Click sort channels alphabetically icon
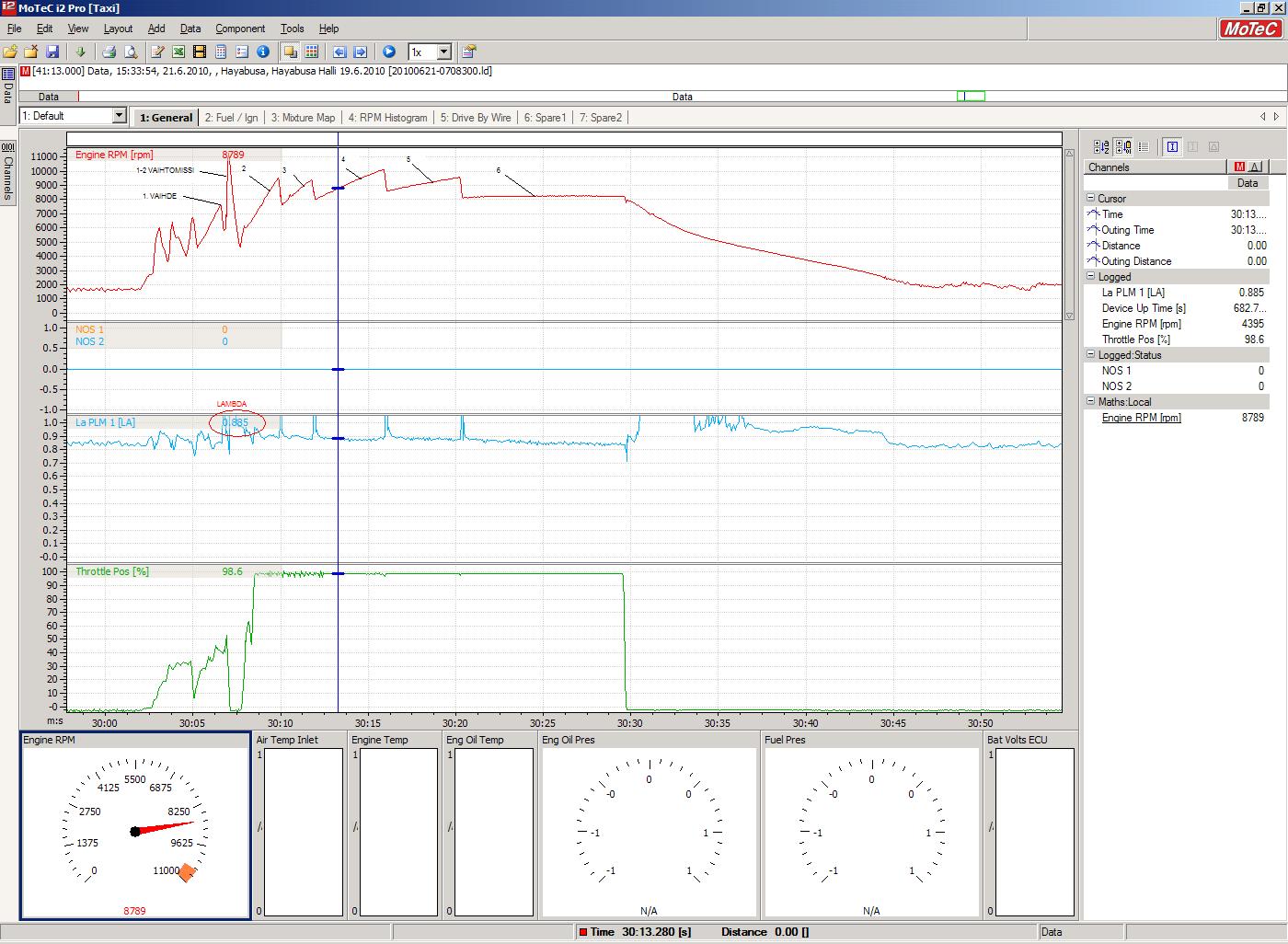This screenshot has height=944, width=1288. [x=1100, y=146]
